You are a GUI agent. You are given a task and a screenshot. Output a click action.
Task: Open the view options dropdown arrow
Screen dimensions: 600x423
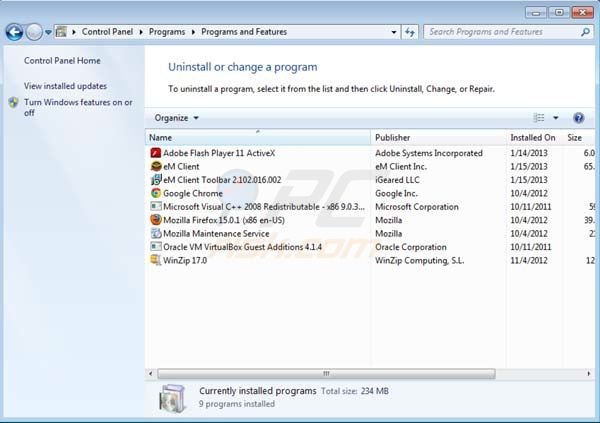(556, 118)
